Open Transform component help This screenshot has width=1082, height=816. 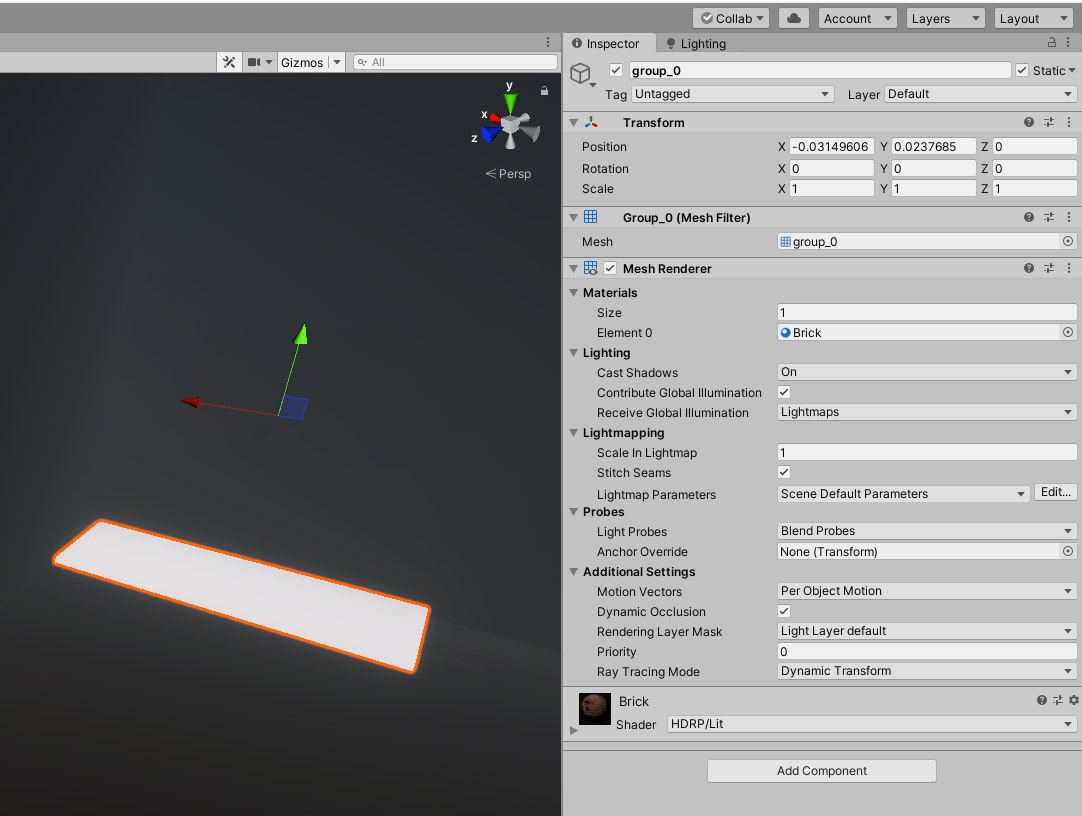pos(1029,122)
